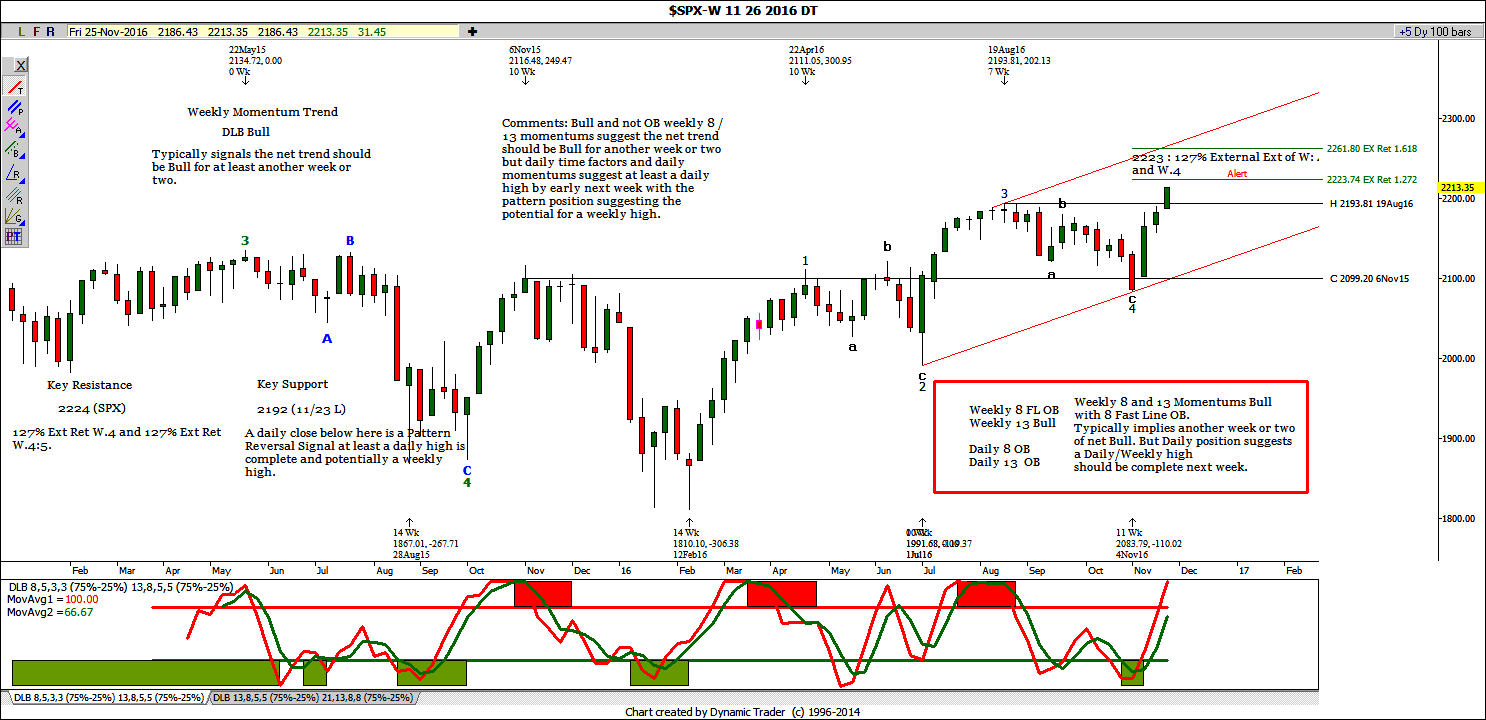
Task: Click the '22Apr16' time marker at top
Action: tap(806, 49)
